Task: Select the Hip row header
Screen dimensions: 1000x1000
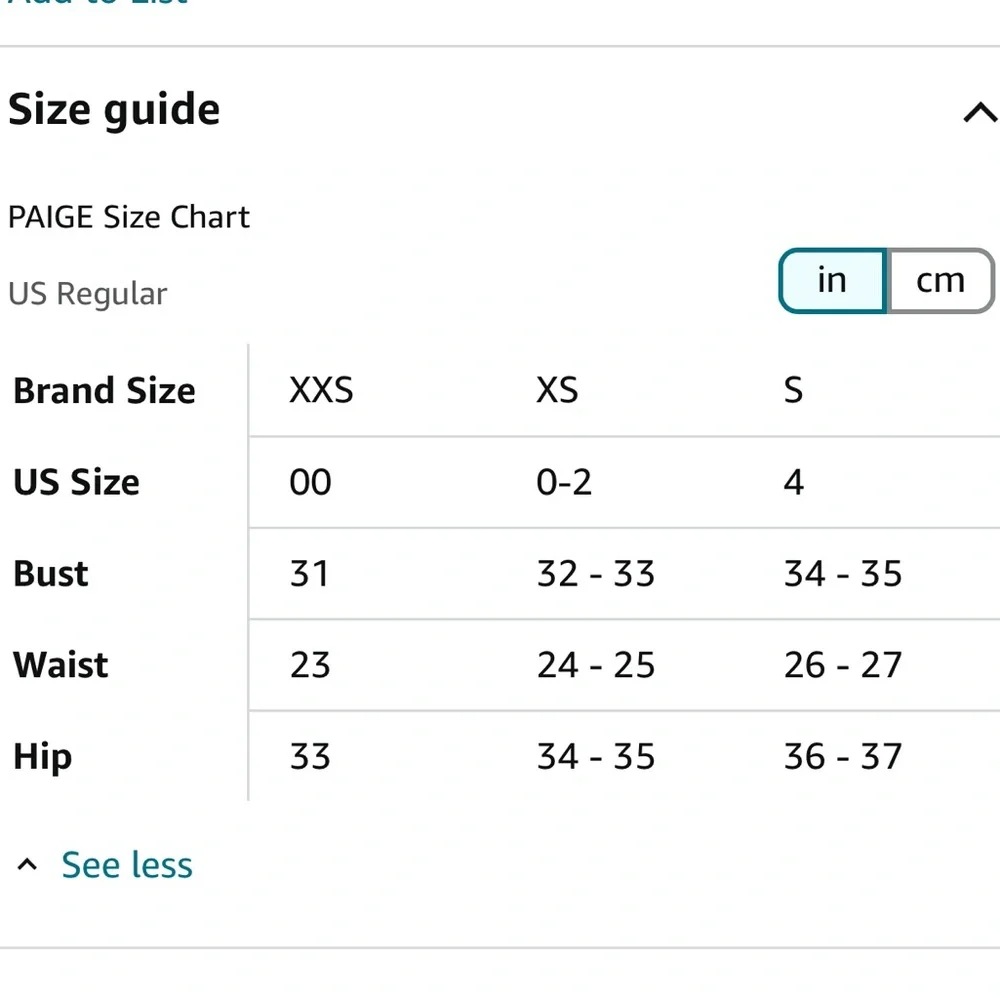Action: (x=42, y=757)
